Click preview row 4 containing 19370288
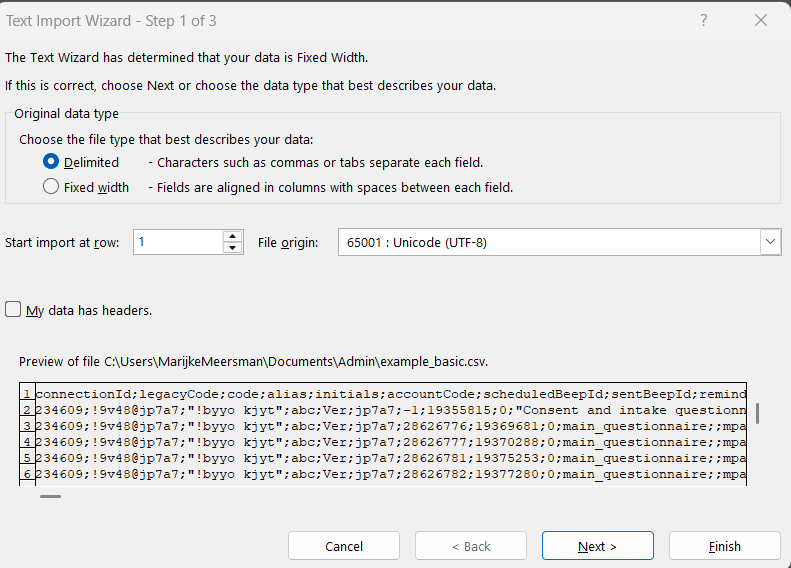This screenshot has height=568, width=791. pyautogui.click(x=390, y=442)
